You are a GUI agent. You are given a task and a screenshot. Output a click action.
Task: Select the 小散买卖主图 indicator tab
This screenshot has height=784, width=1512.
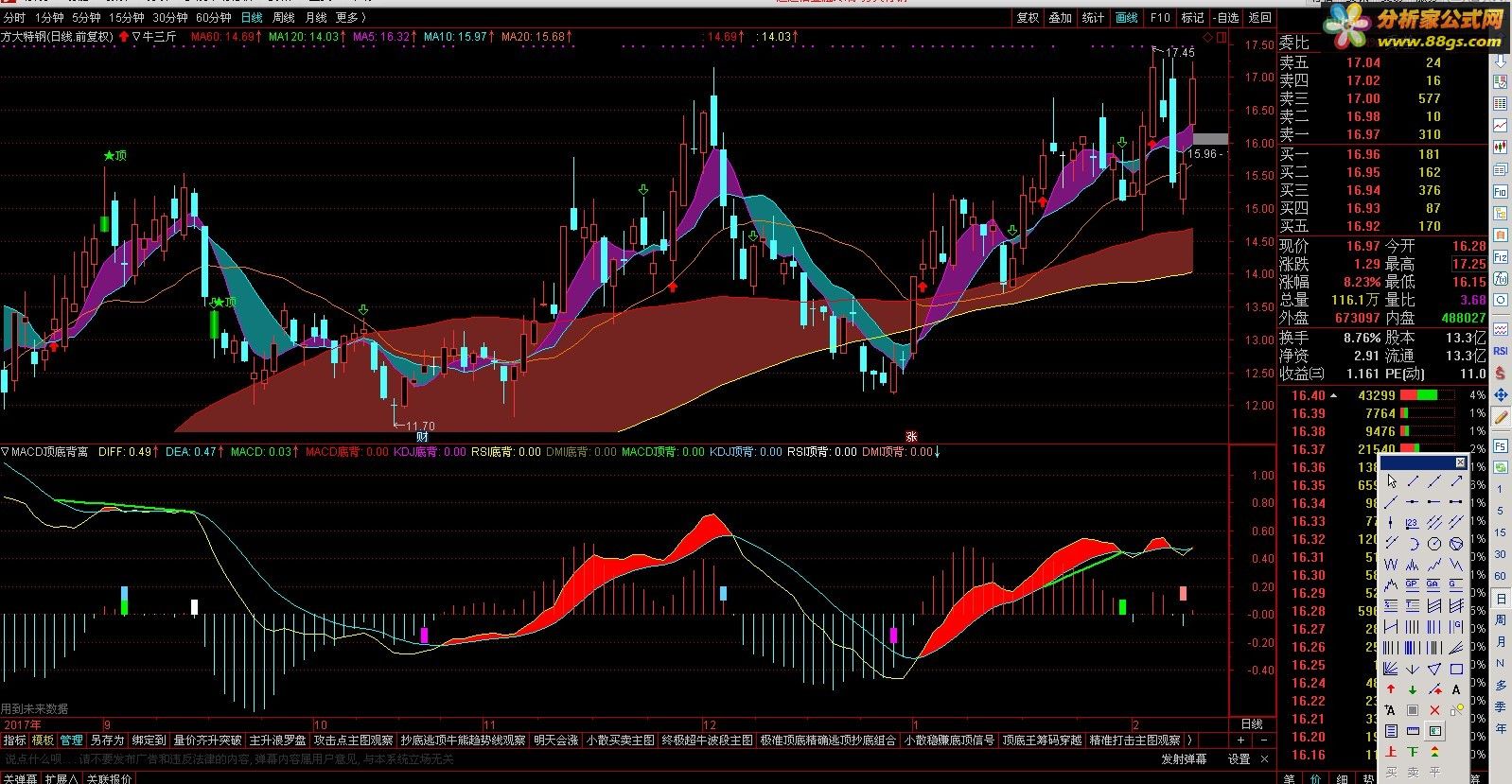621,740
